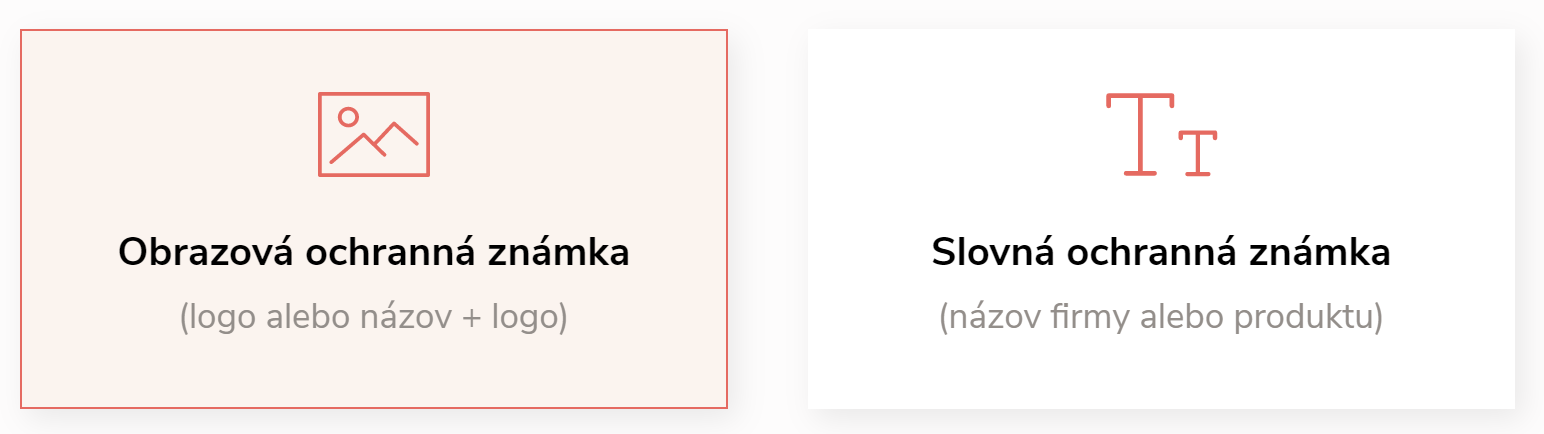Click the "(logo alebo názov + logo)" subtitle
Screen dimensions: 1544x434
[x=374, y=317]
